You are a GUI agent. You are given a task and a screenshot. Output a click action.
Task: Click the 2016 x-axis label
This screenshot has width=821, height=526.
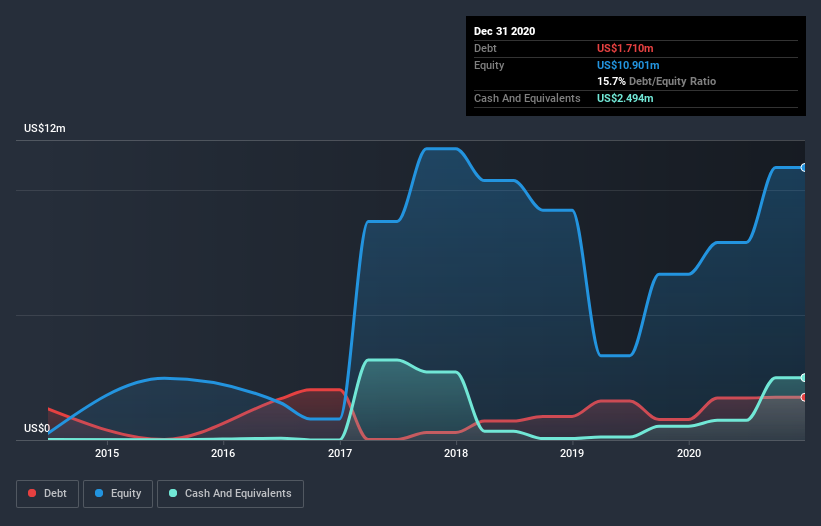click(223, 453)
